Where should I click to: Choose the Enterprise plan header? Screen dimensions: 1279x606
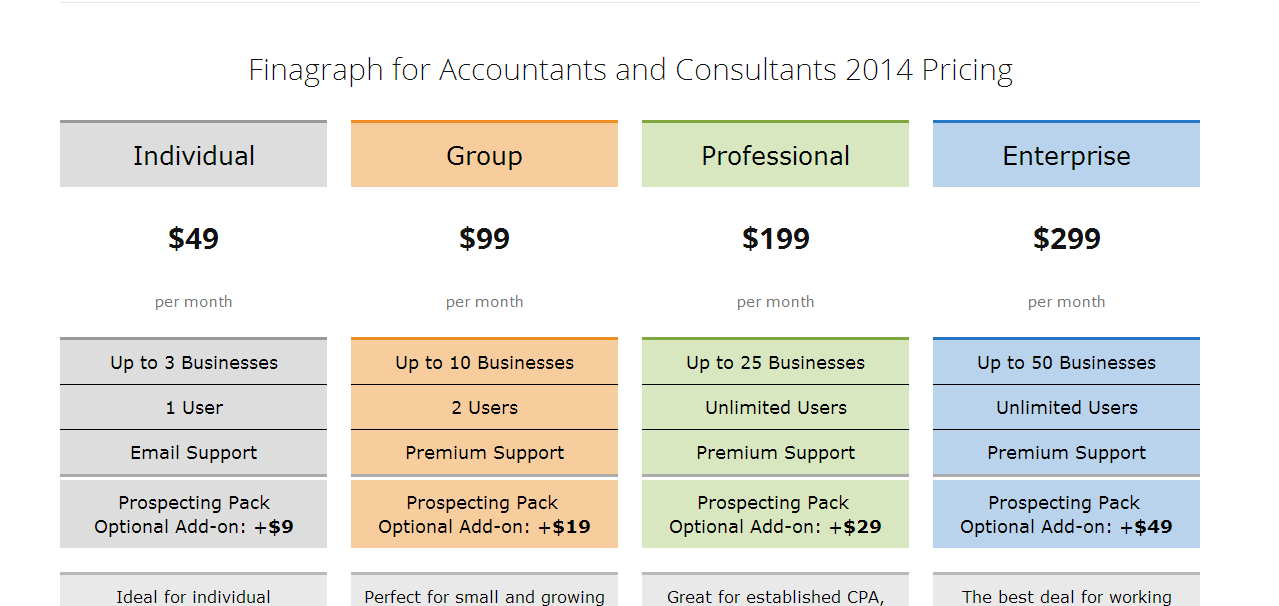(x=1066, y=154)
